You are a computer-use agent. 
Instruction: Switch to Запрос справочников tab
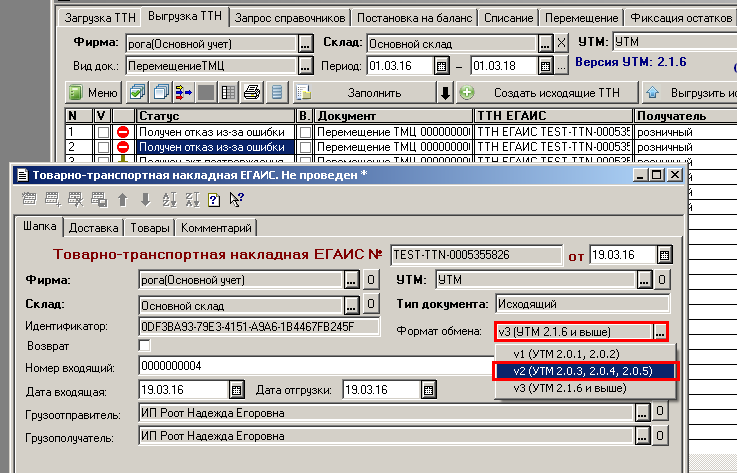290,18
